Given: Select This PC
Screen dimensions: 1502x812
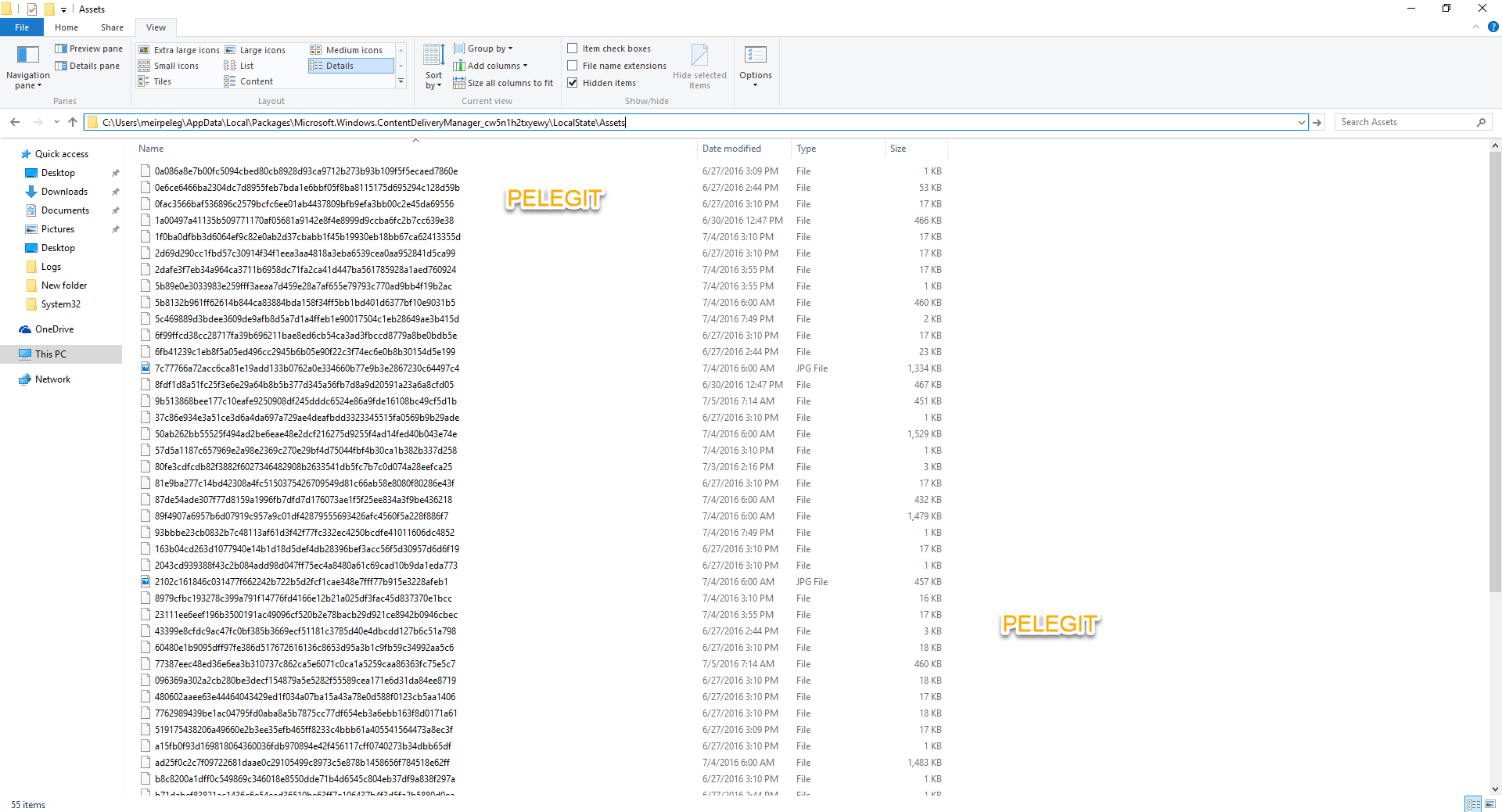Looking at the screenshot, I should click(x=61, y=354).
